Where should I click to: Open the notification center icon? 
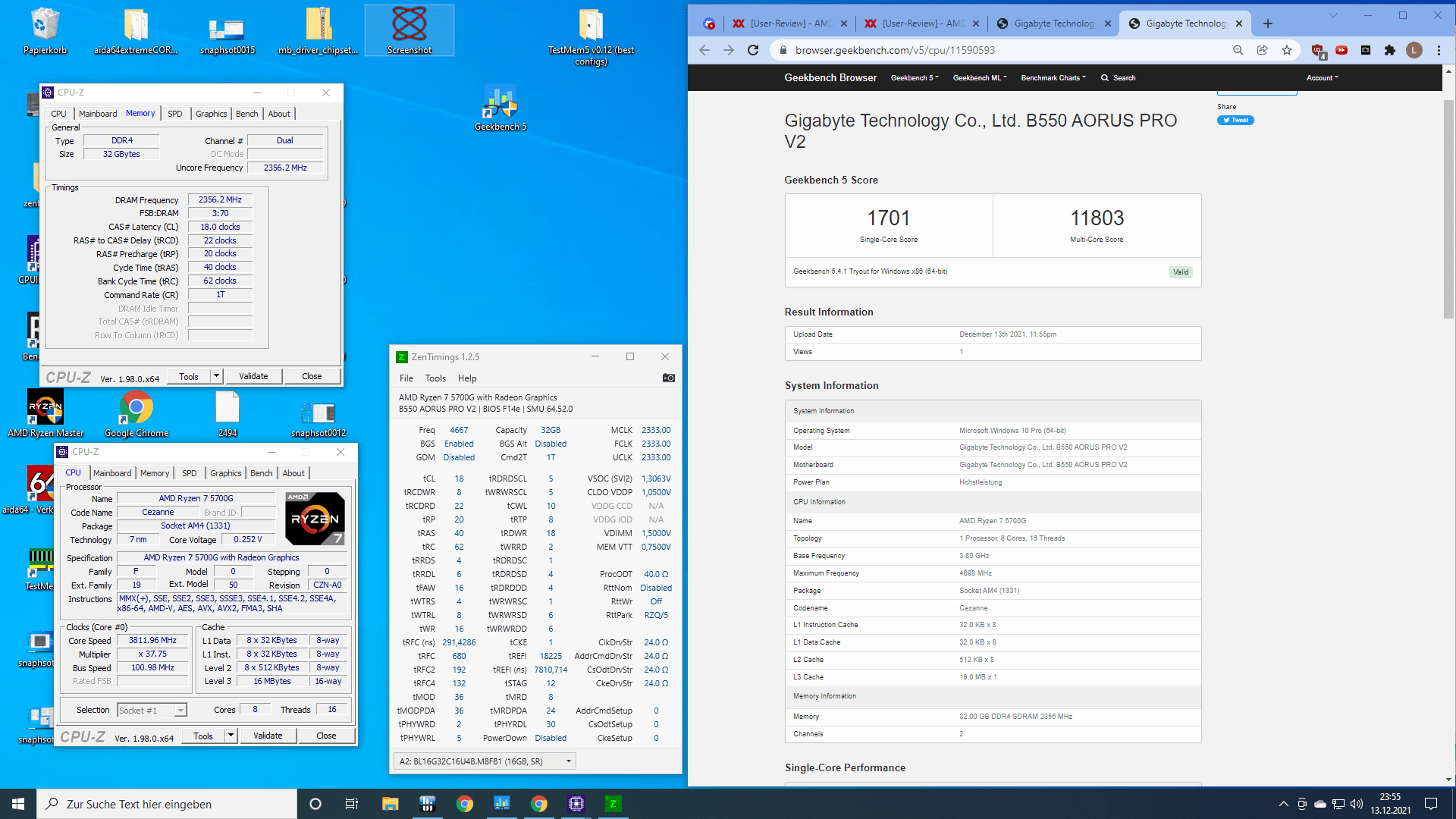click(x=1431, y=804)
